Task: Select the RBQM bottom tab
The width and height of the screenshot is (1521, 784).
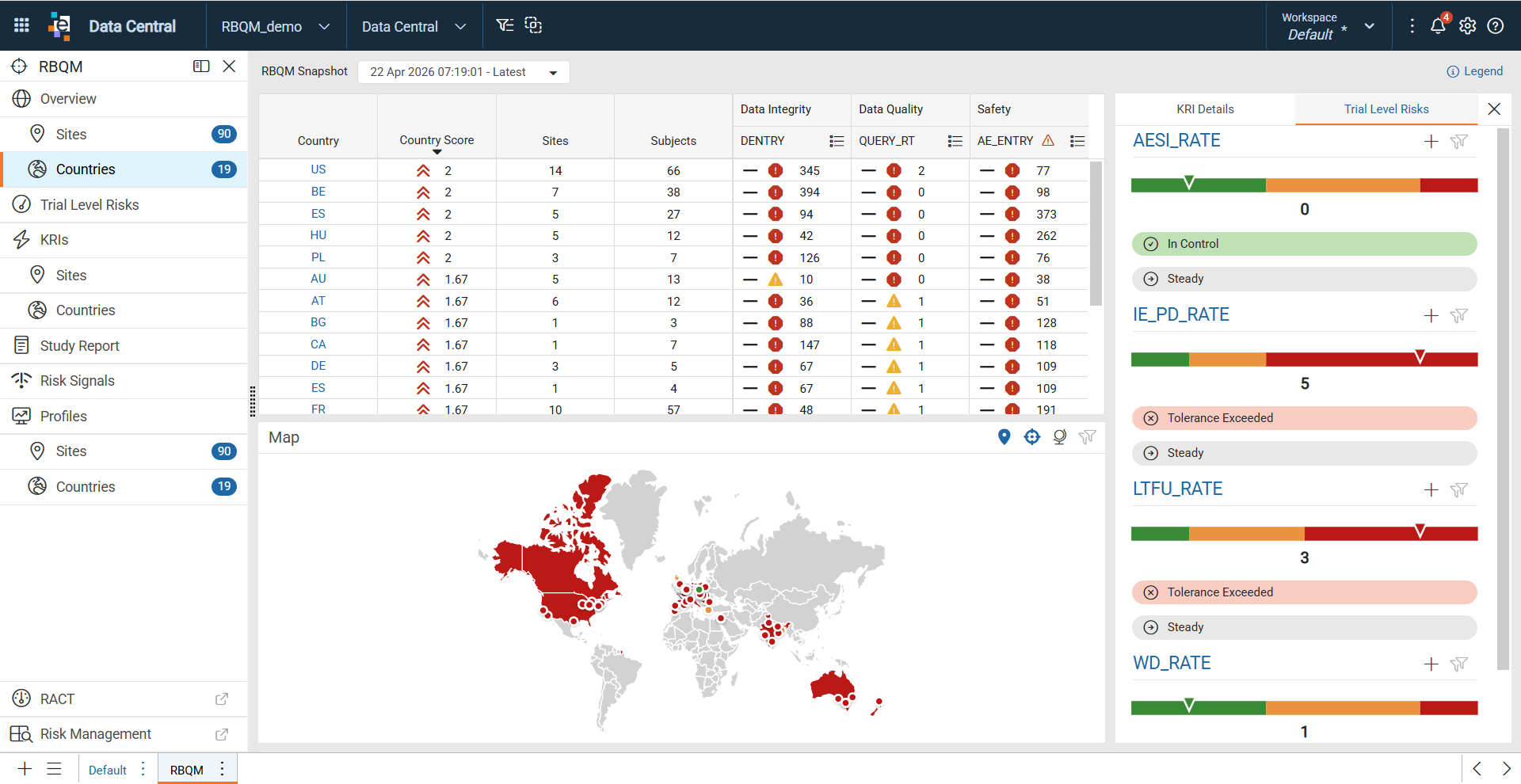Action: pyautogui.click(x=187, y=770)
